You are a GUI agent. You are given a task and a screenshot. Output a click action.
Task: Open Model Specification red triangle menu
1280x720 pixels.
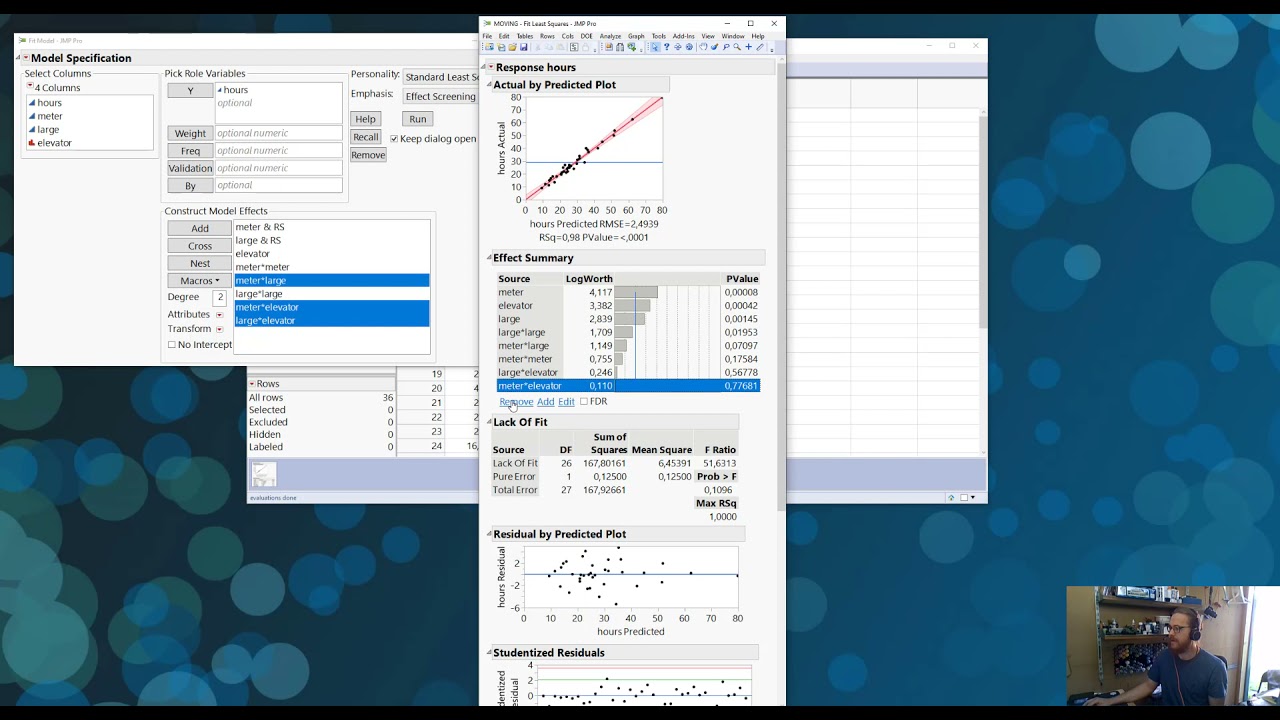click(26, 58)
